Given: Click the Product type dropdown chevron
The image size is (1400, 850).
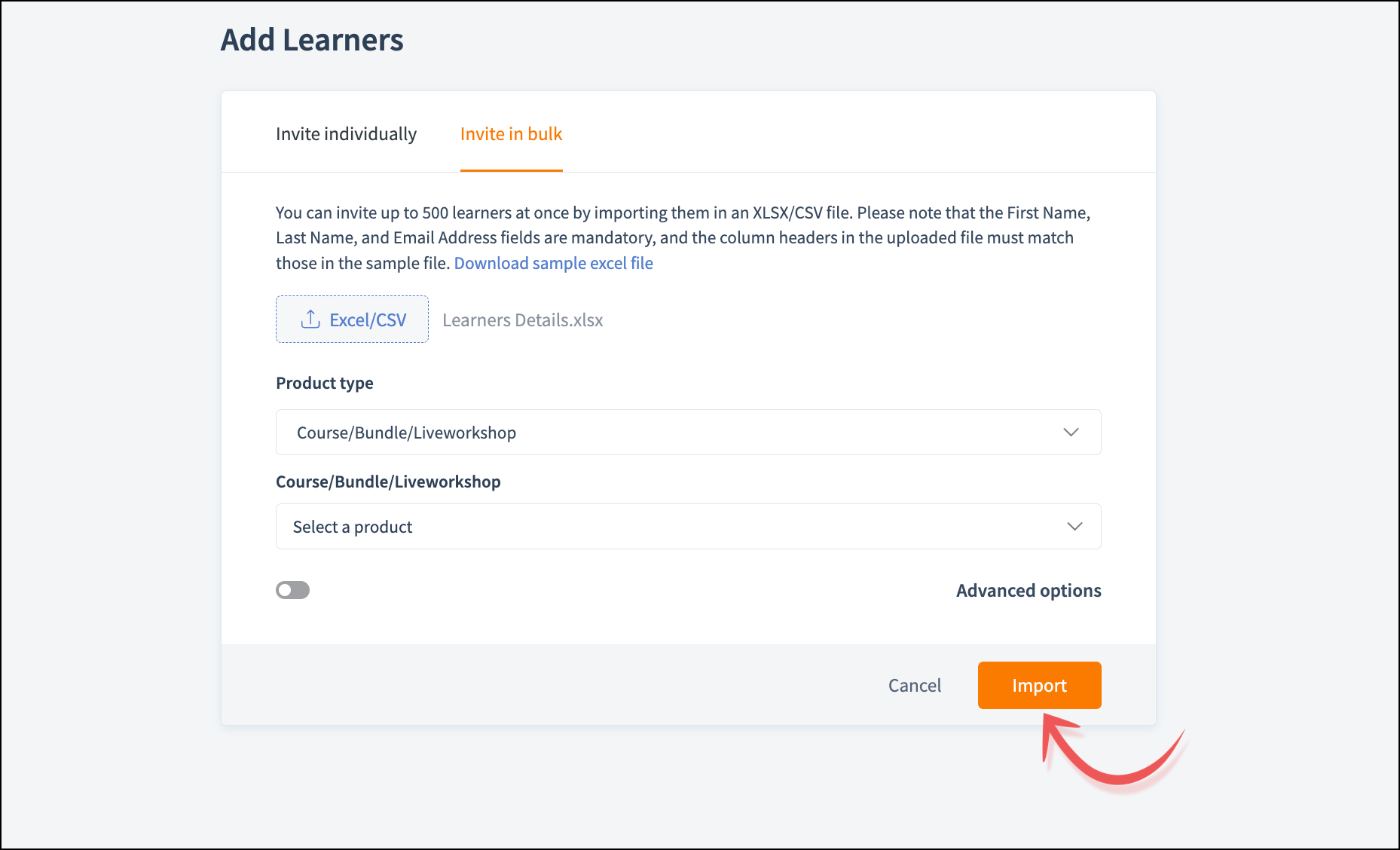Looking at the screenshot, I should coord(1071,432).
